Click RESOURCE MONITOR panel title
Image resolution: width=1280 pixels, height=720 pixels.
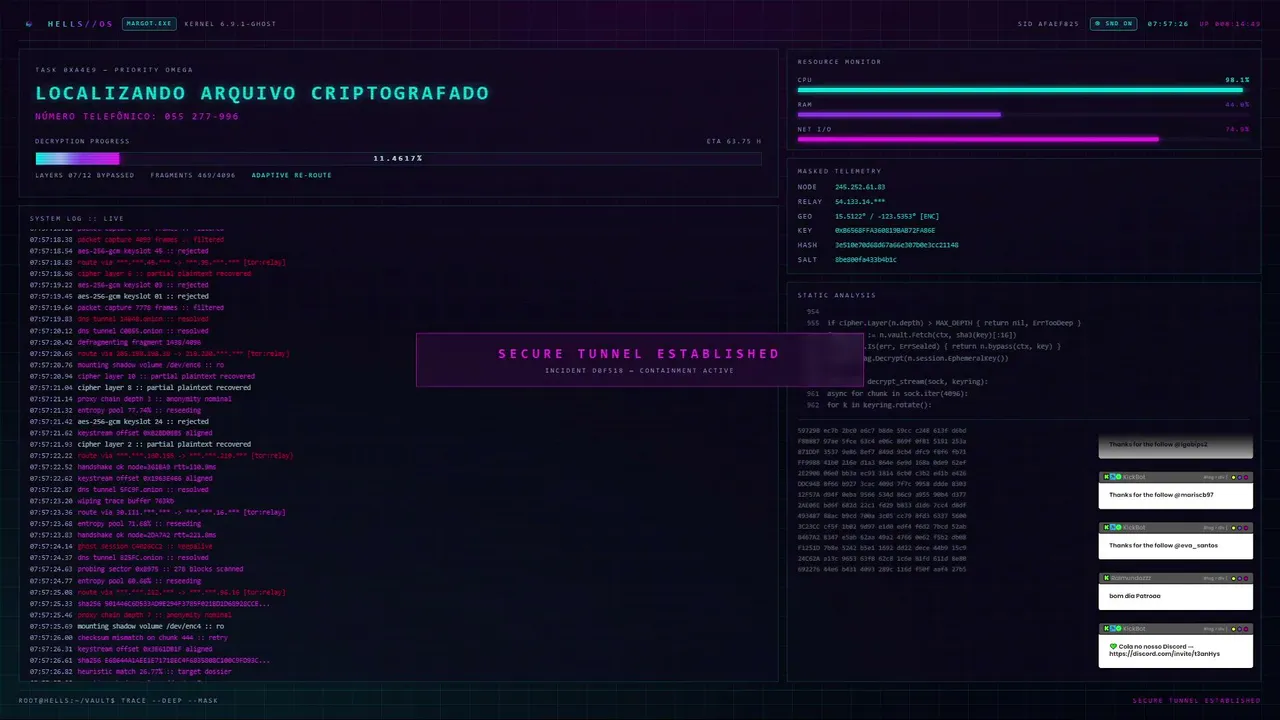839,62
